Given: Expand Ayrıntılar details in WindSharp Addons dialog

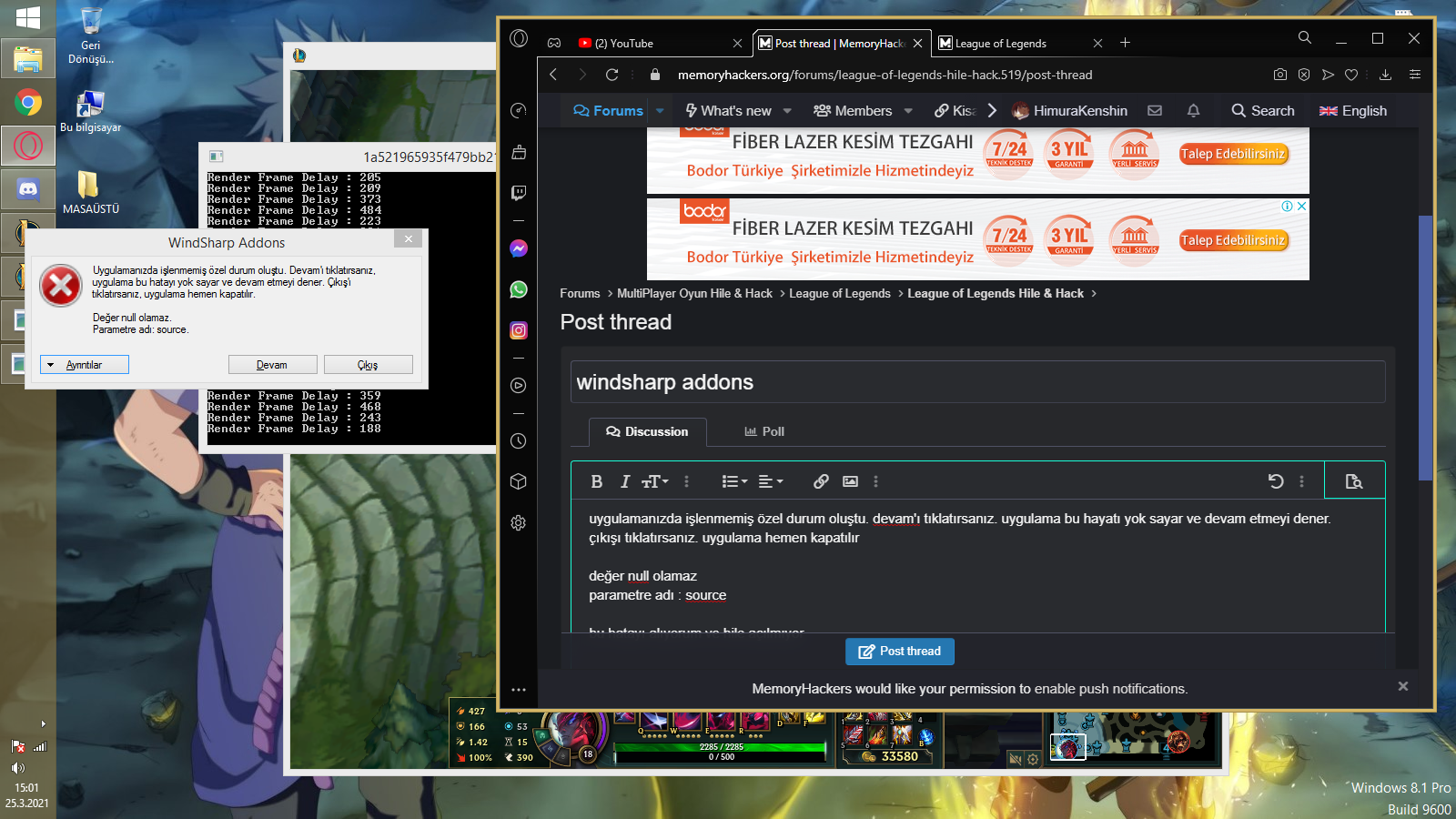Looking at the screenshot, I should 85,365.
